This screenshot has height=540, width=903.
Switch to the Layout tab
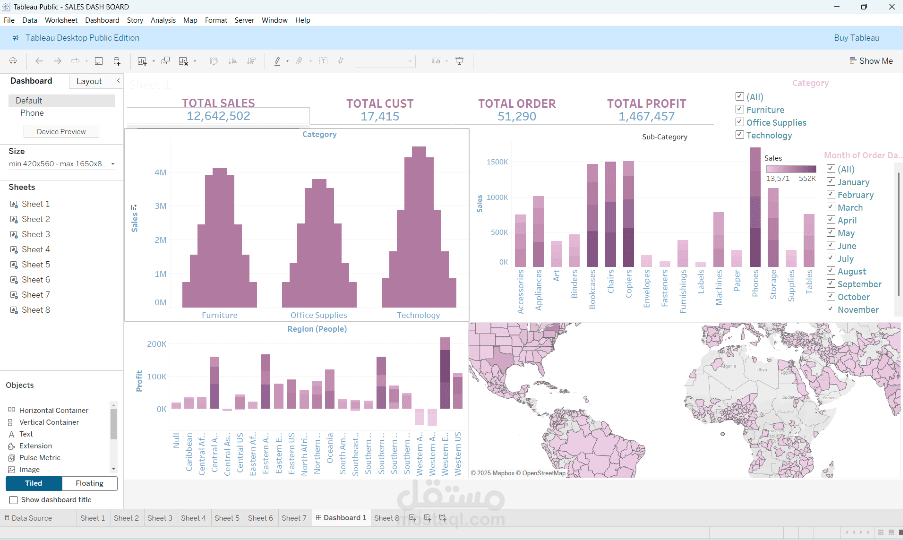89,81
